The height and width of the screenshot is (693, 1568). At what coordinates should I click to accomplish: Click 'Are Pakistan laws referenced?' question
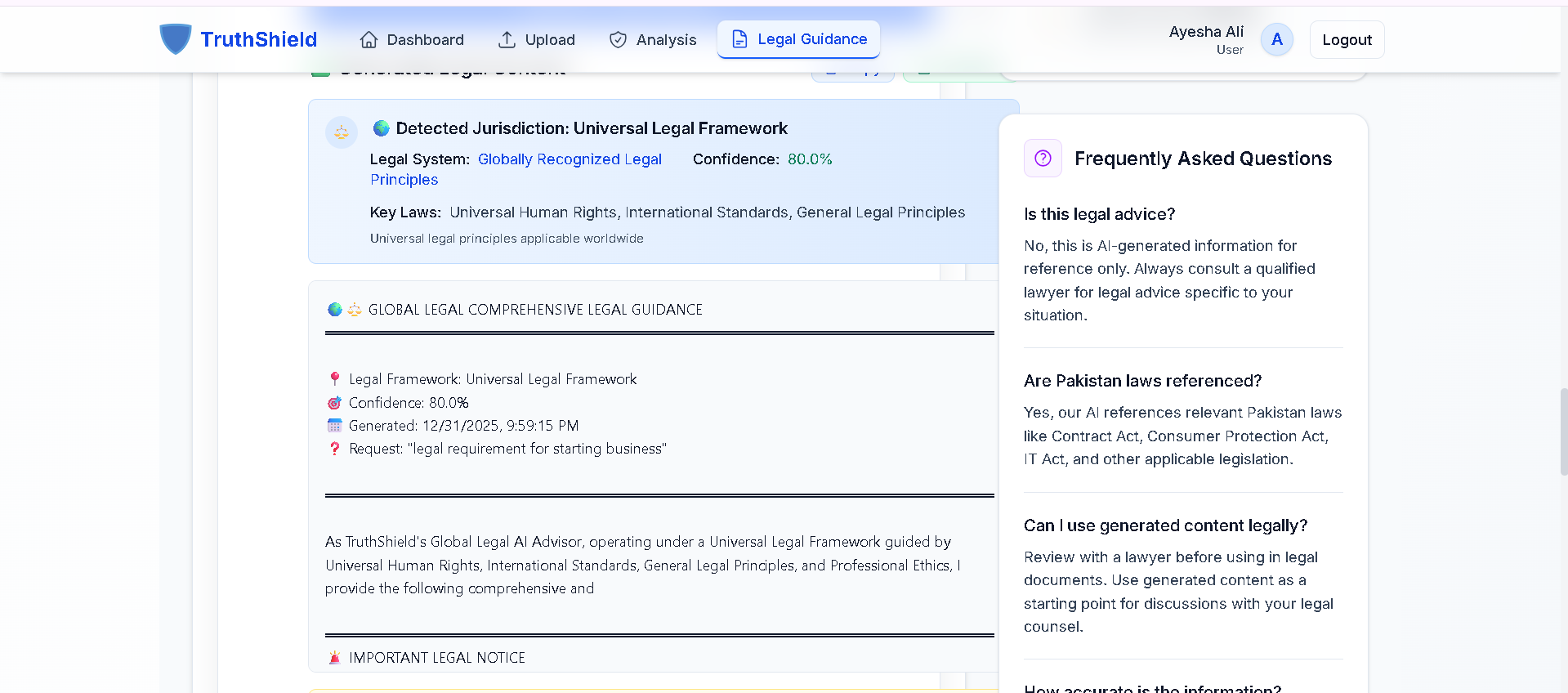[1142, 381]
